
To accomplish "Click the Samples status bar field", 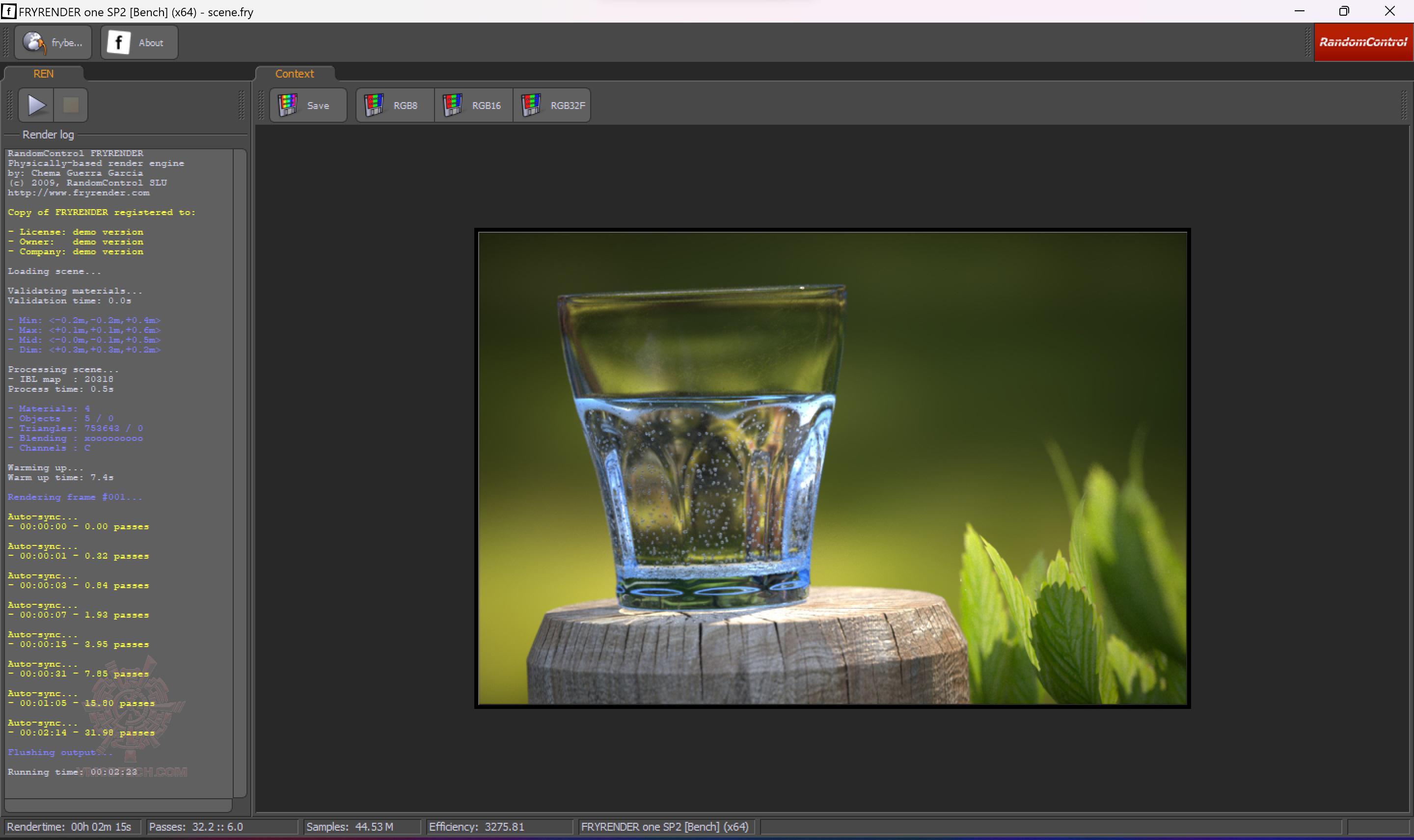I will [361, 827].
